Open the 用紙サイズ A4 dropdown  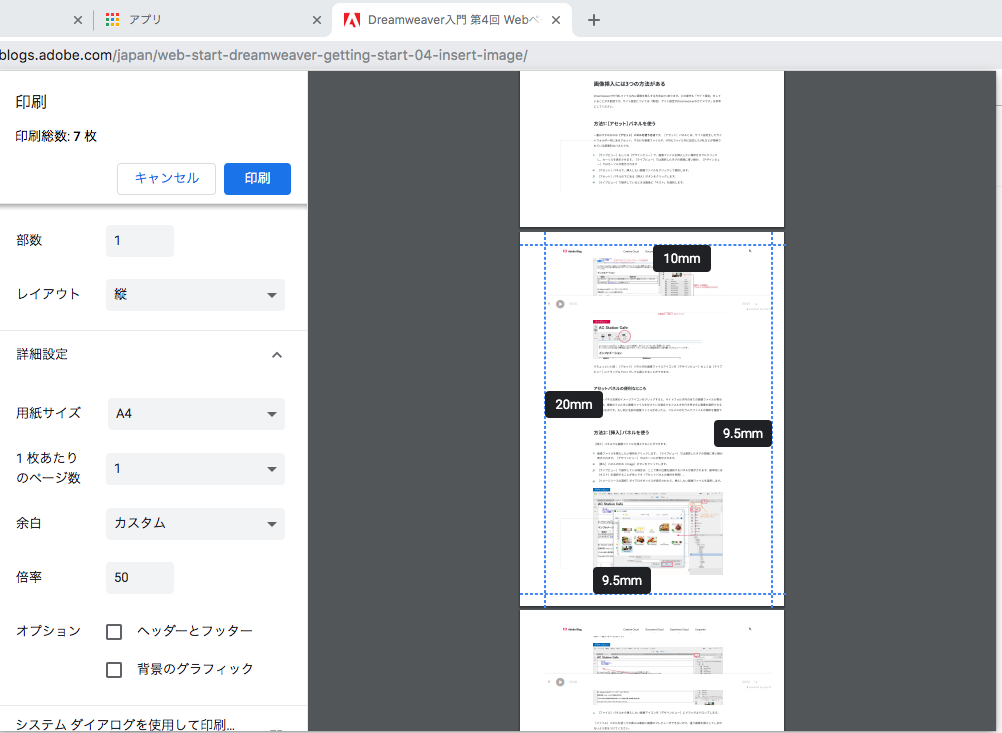(195, 413)
